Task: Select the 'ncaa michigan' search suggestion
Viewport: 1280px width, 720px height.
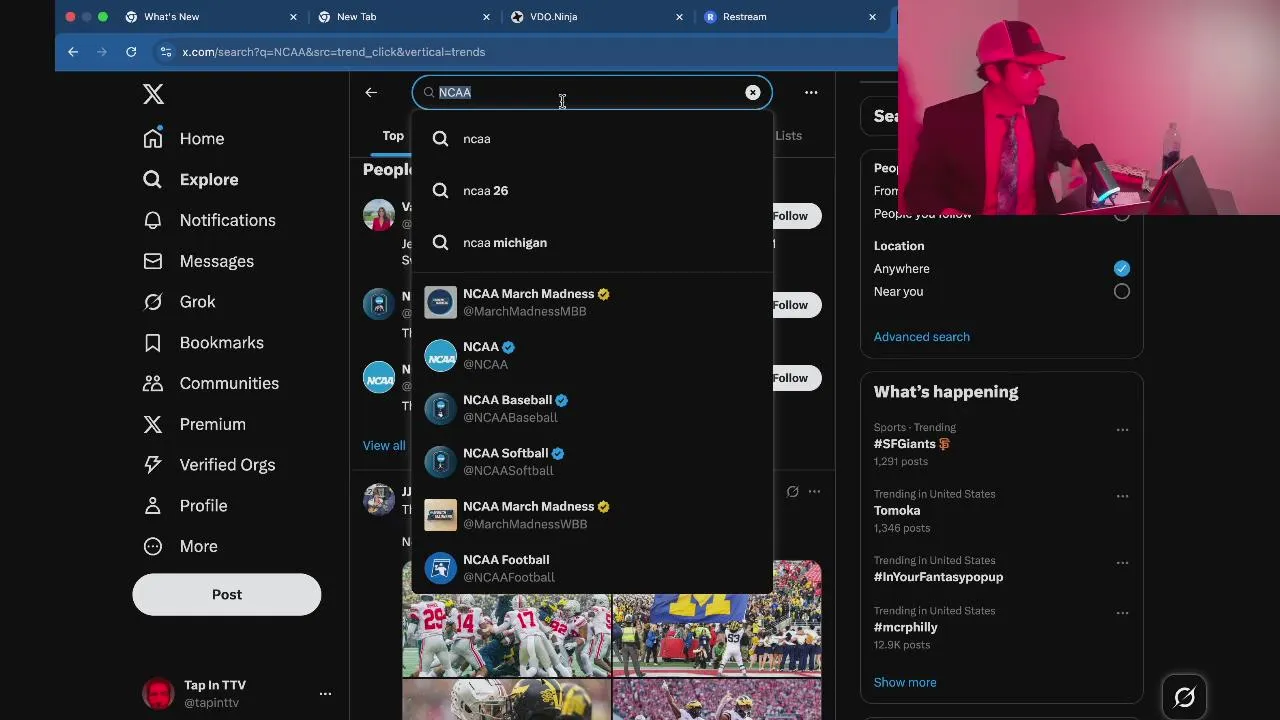Action: 592,243
